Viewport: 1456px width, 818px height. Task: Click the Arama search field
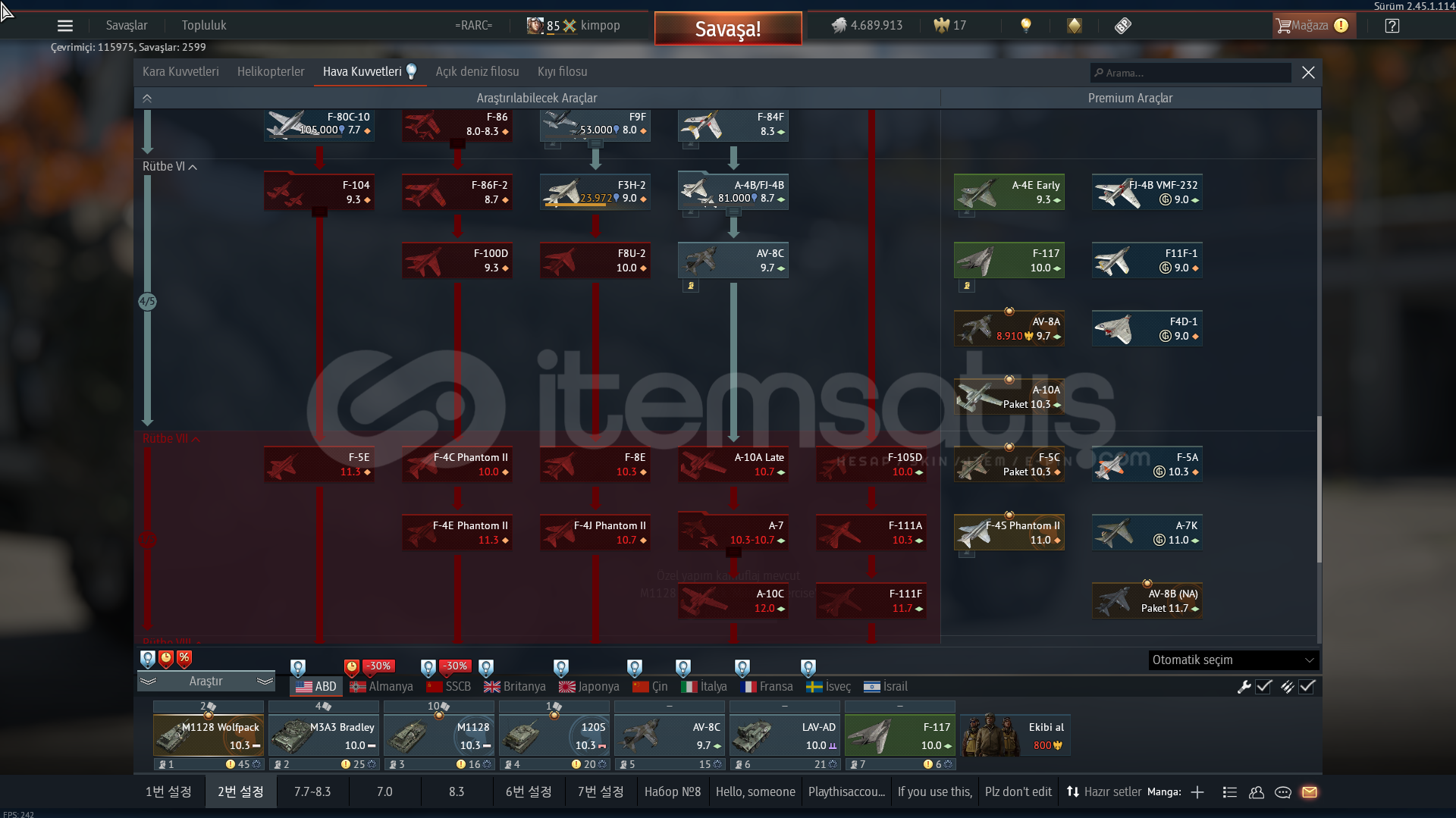coord(1191,73)
